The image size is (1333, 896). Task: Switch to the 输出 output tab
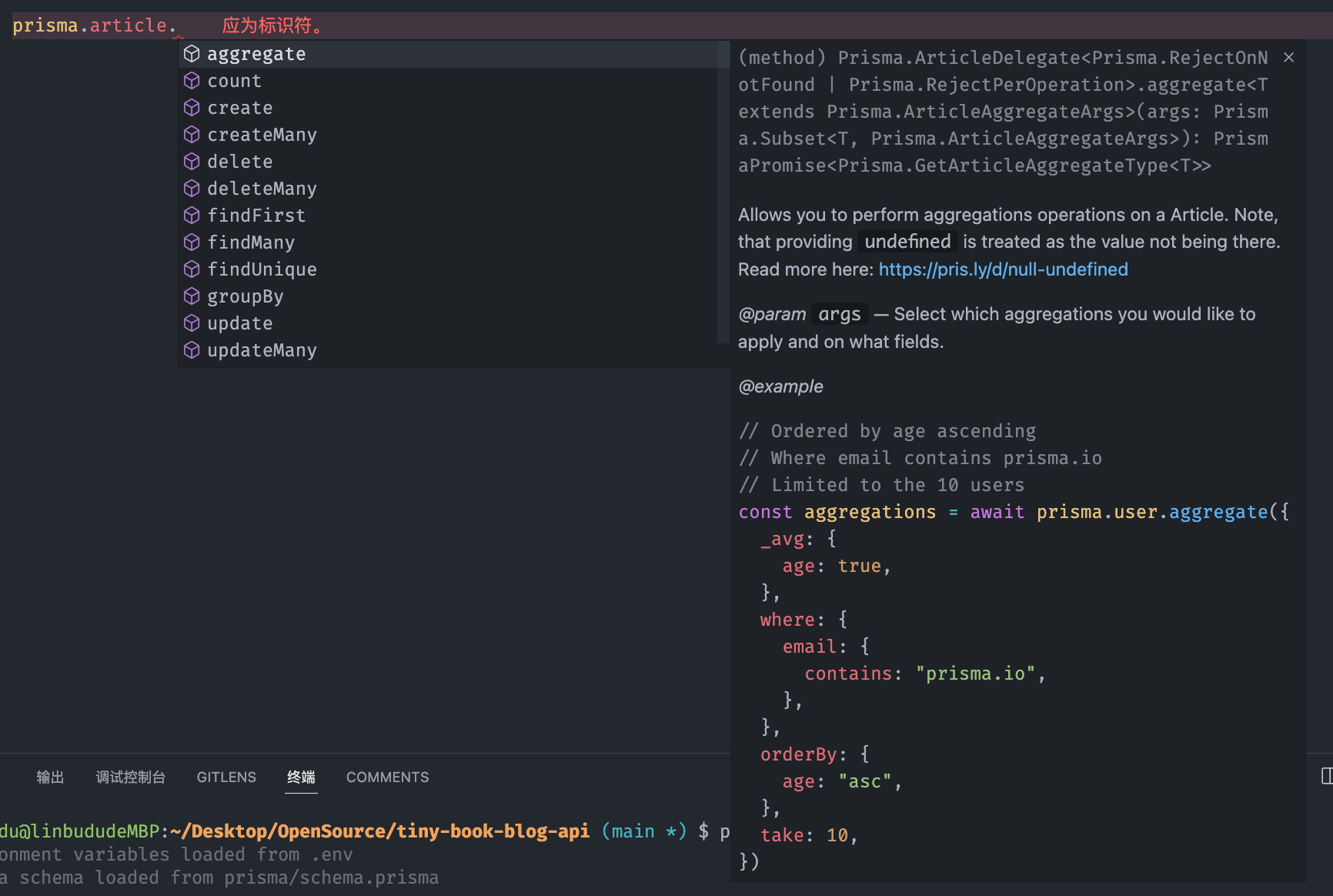(x=50, y=777)
